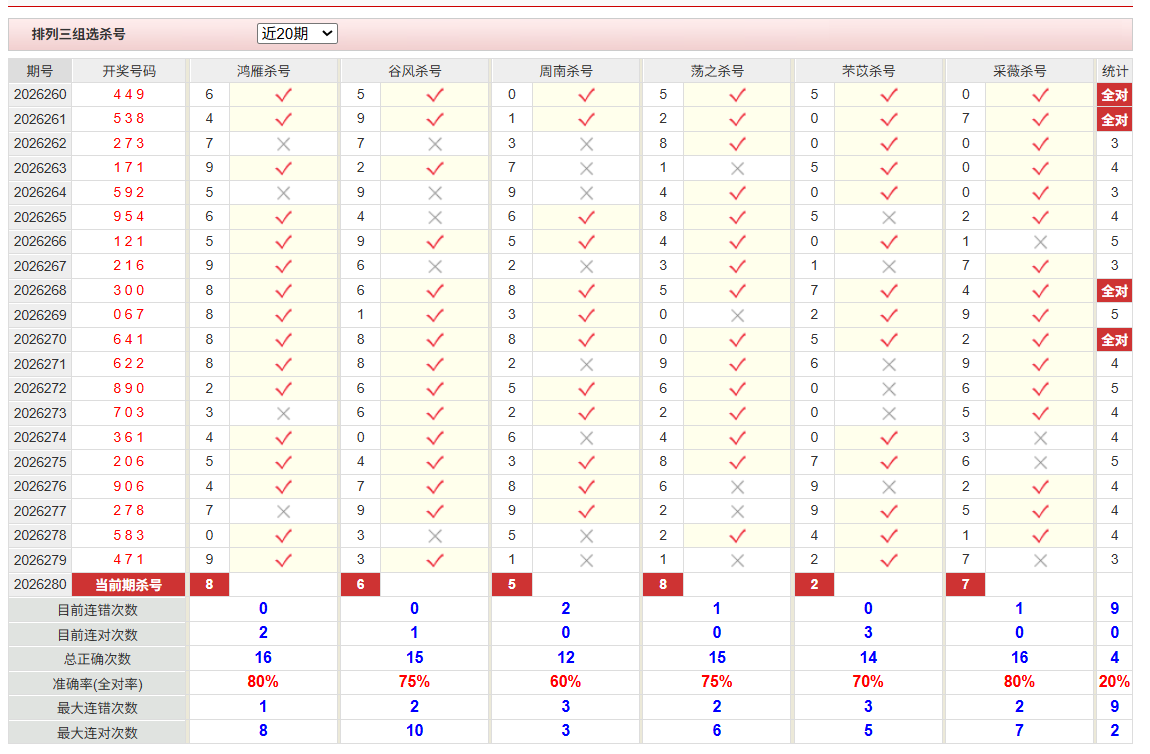Click 采薇杀号 cross mark in row 2026266
This screenshot has height=754, width=1150.
tap(1040, 241)
